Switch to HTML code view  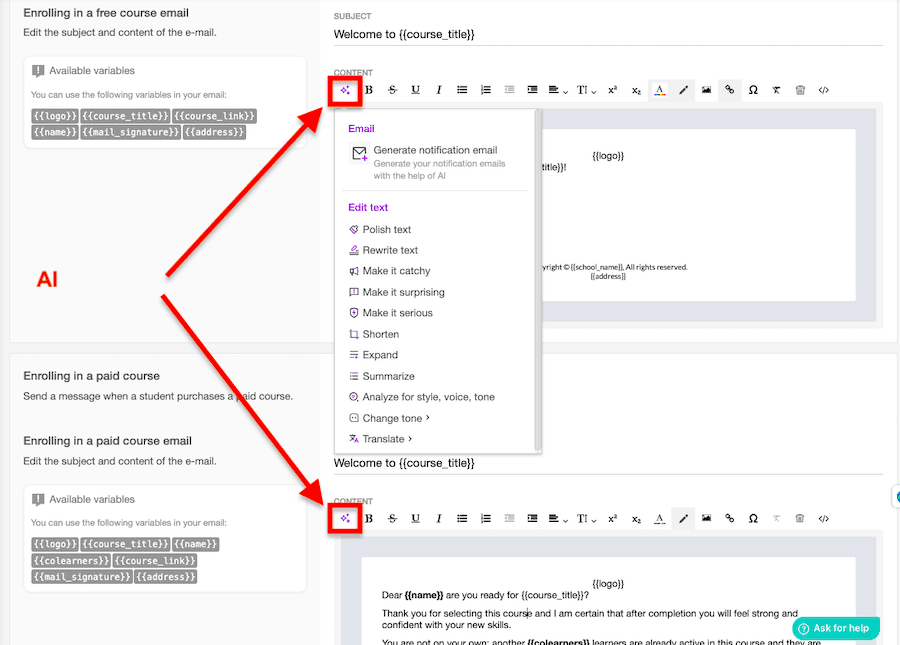823,89
